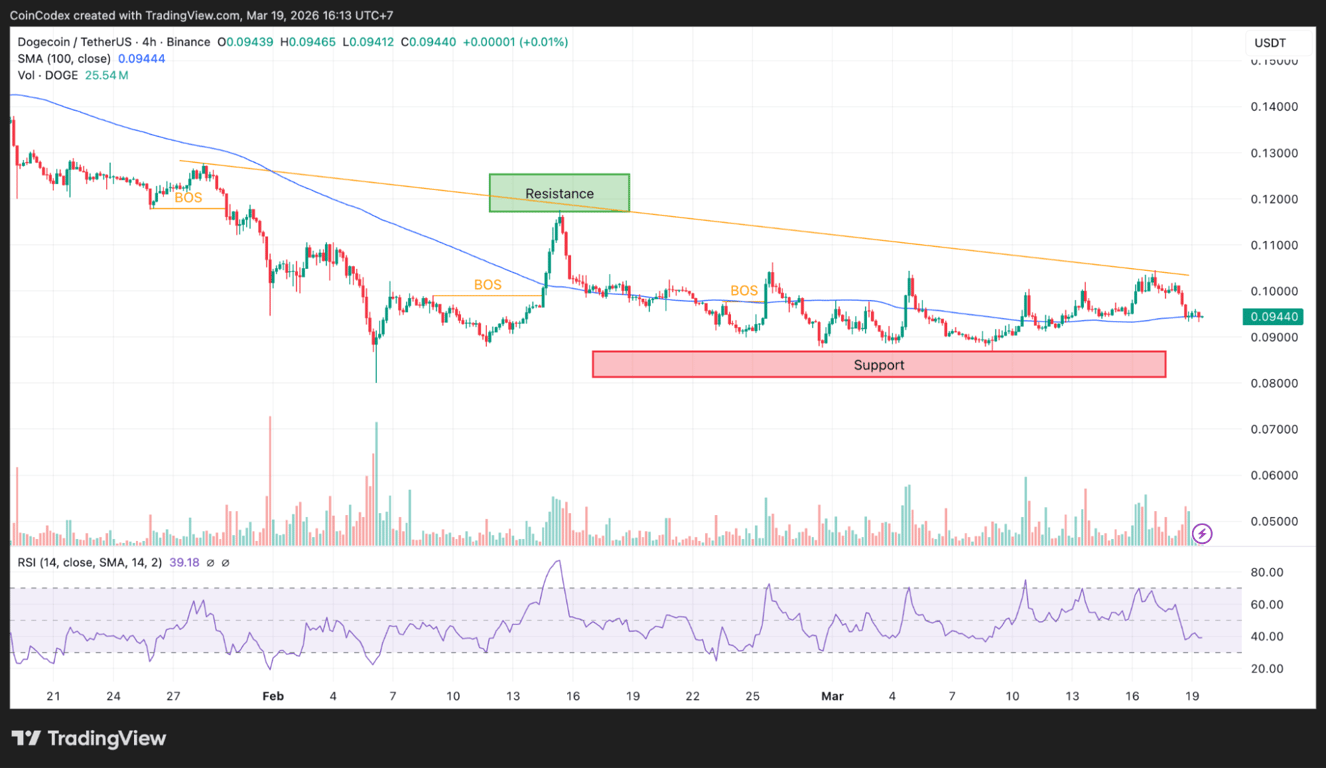Click the BOS annotation near the Feb lows
1326x768 pixels.
[x=487, y=285]
